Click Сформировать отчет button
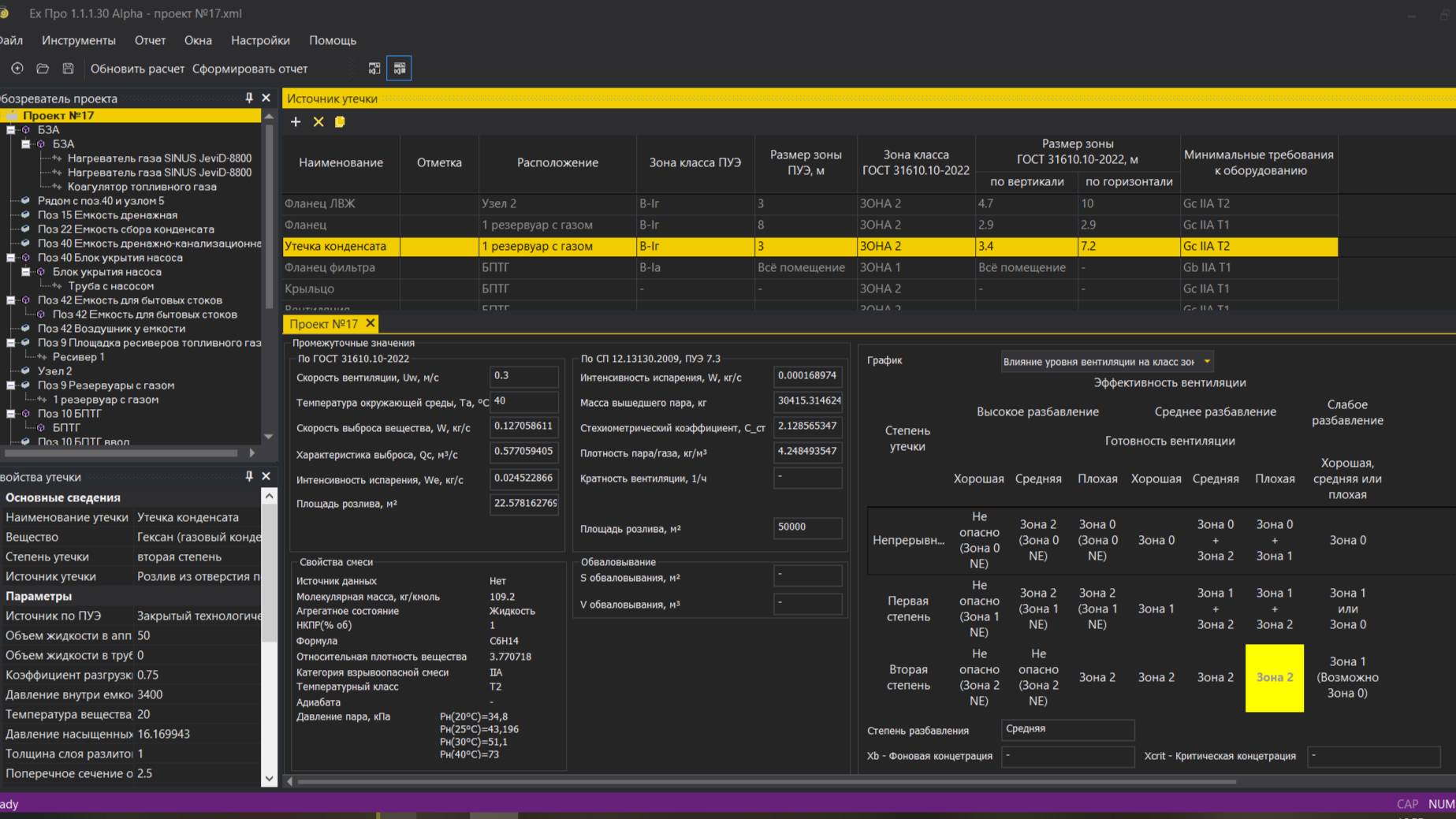 pyautogui.click(x=250, y=69)
